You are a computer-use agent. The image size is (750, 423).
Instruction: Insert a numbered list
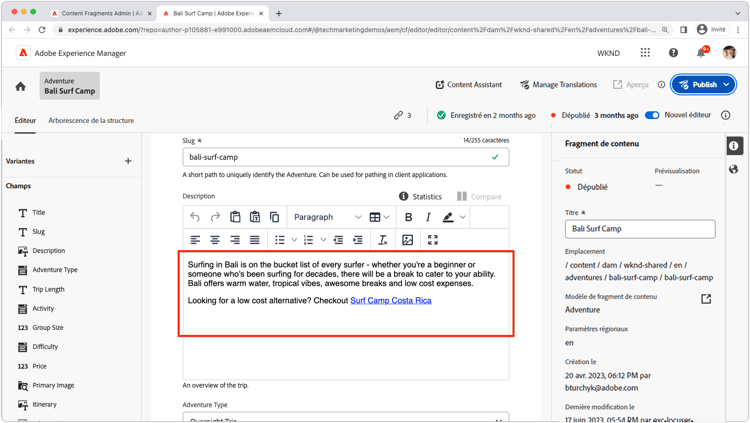pyautogui.click(x=309, y=240)
